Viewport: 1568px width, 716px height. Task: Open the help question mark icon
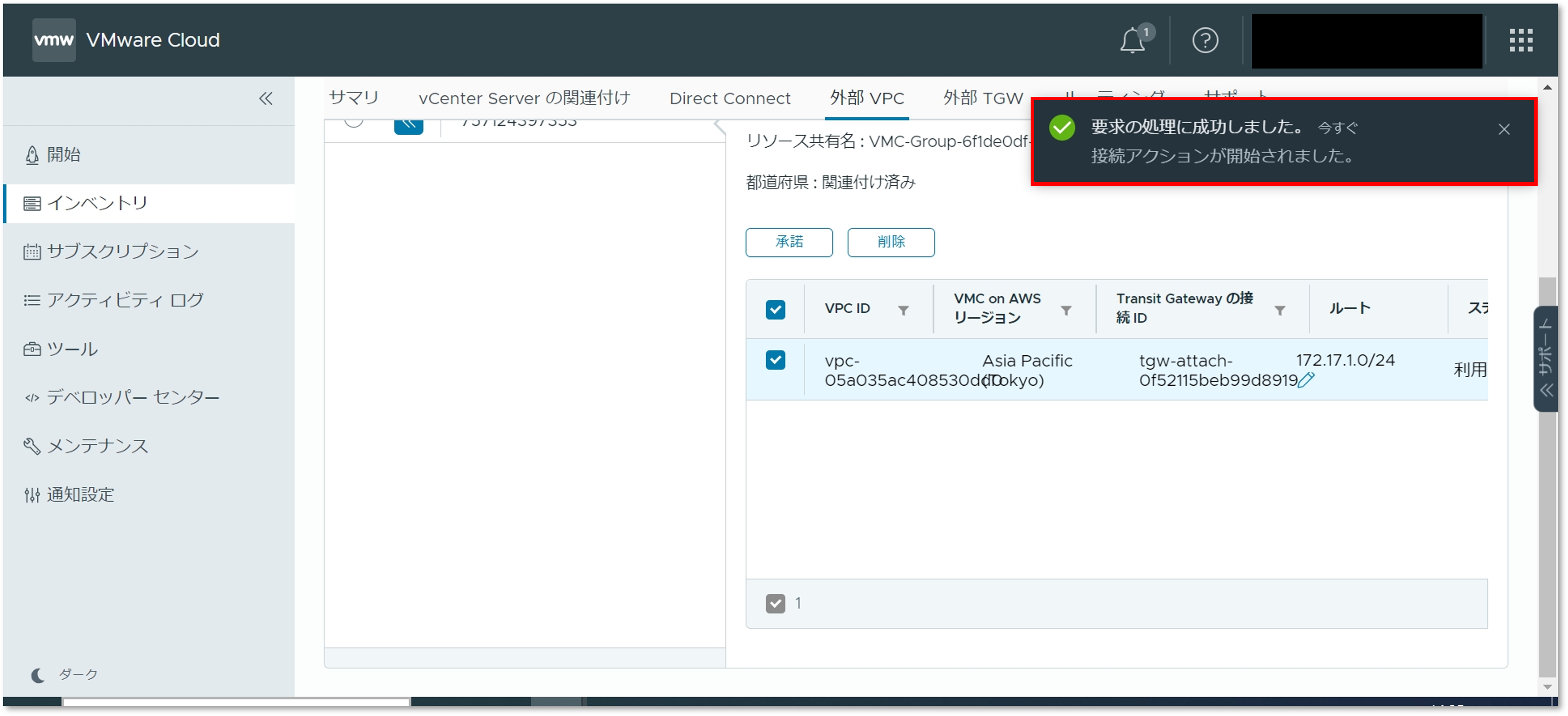click(1204, 41)
